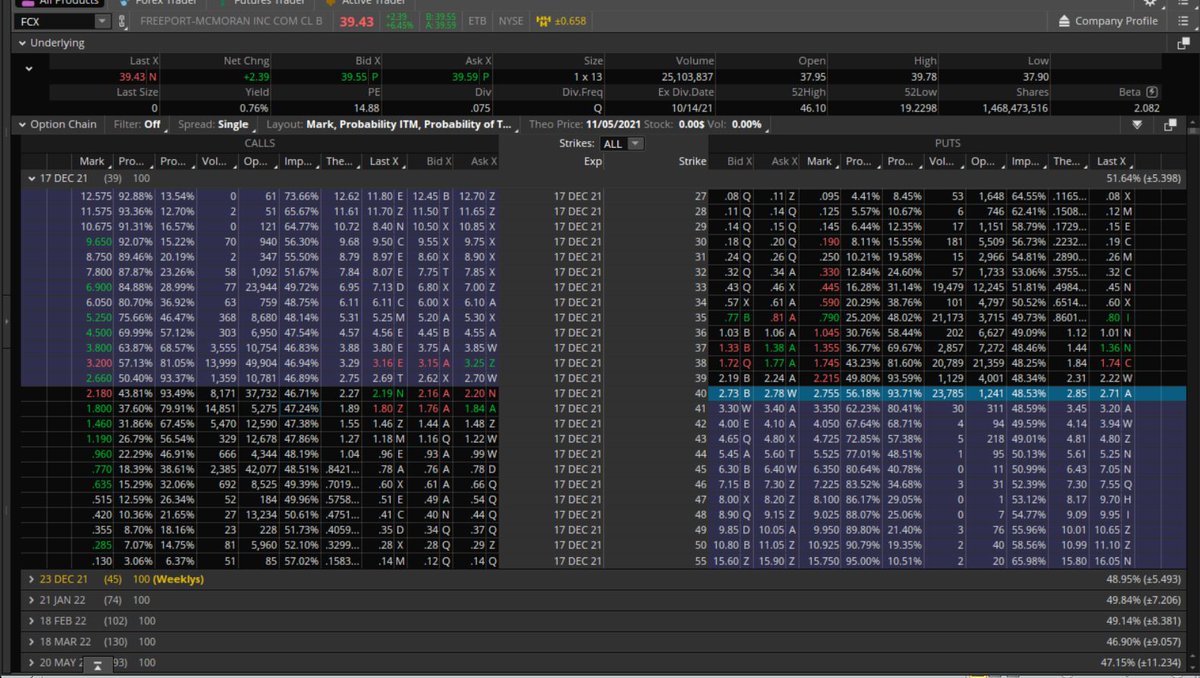Click the last price 39.43 in the header
1200x678 pixels.
356,21
